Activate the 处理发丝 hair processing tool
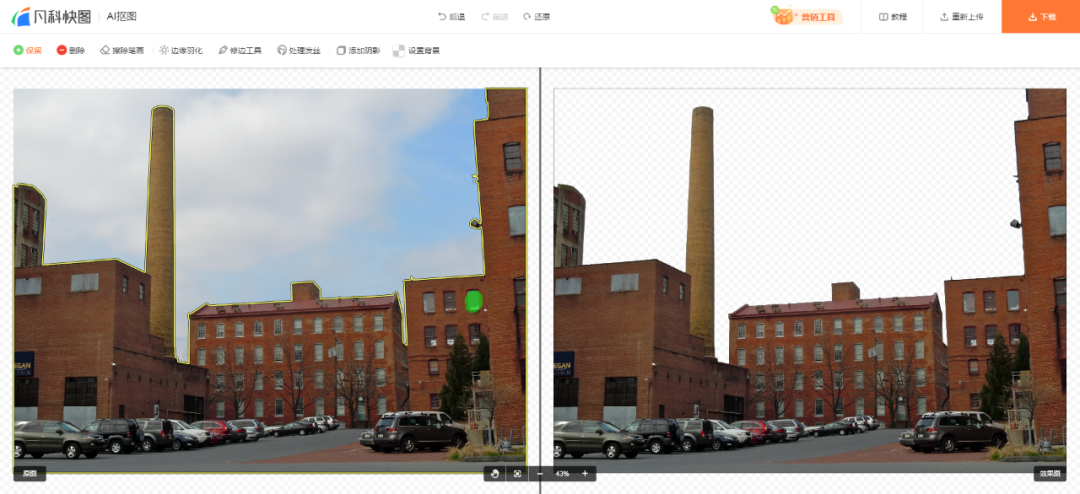Viewport: 1080px width, 494px height. pos(299,50)
